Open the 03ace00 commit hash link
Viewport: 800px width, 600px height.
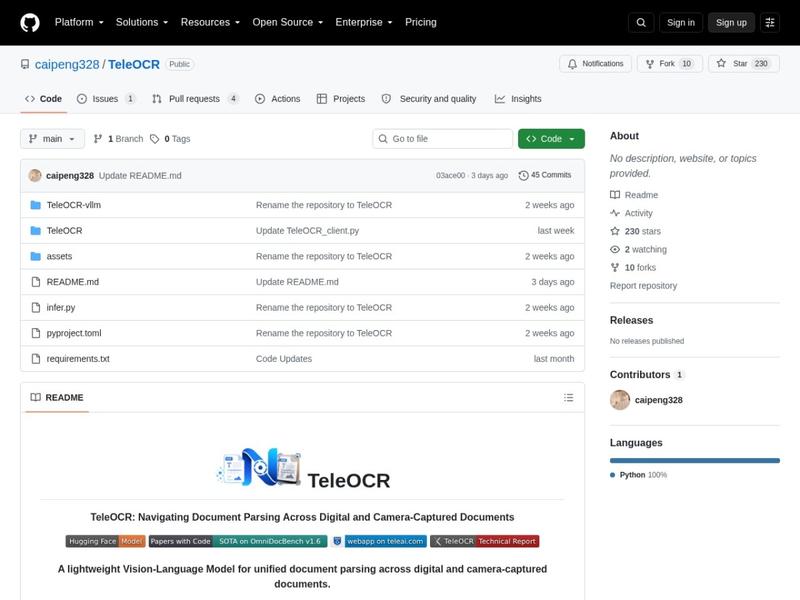[450, 176]
